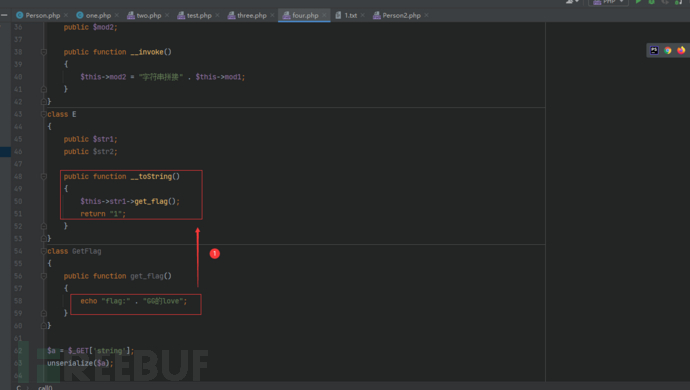Collapse the __toString function at line 48
This screenshot has height=390, width=690.
coord(44,177)
